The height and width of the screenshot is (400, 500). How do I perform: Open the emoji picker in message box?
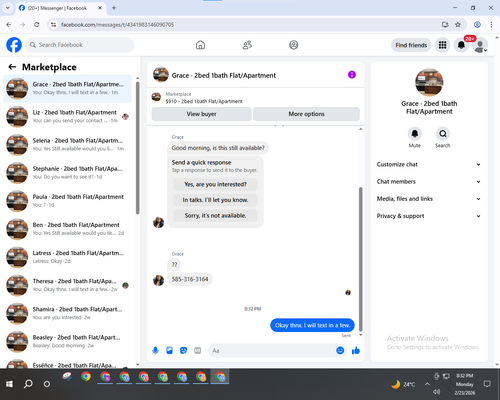tap(340, 350)
